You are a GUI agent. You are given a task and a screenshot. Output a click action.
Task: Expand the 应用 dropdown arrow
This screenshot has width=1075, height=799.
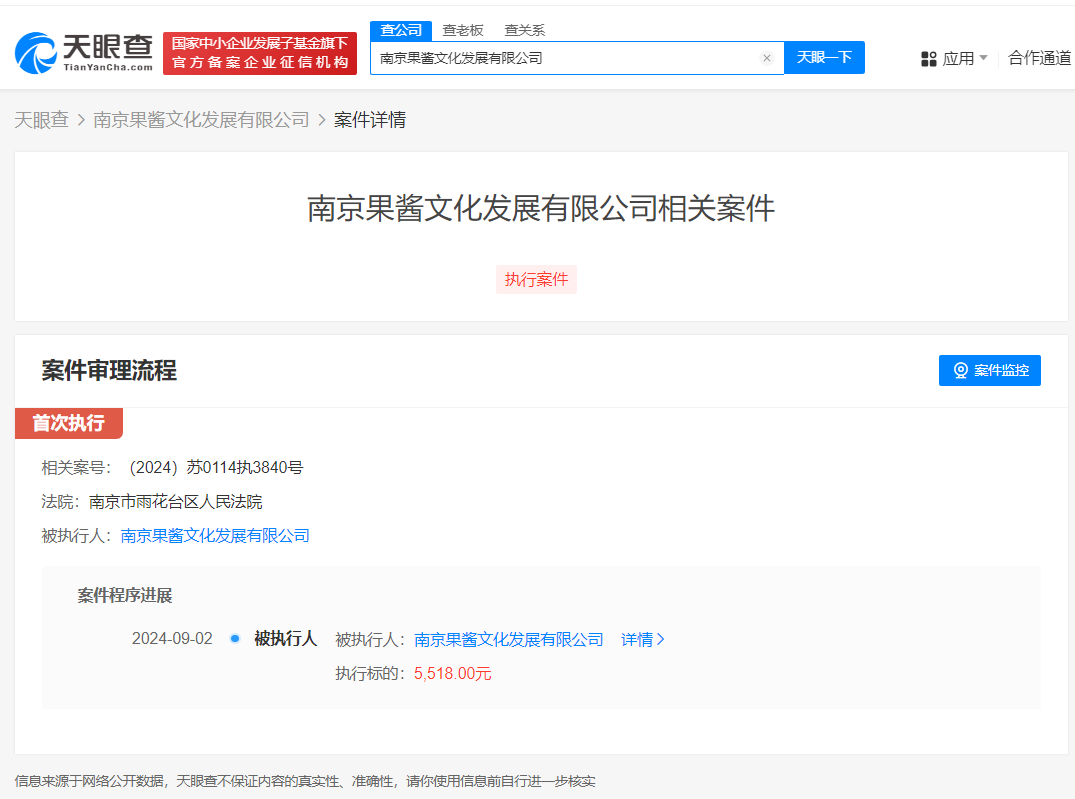click(x=983, y=58)
